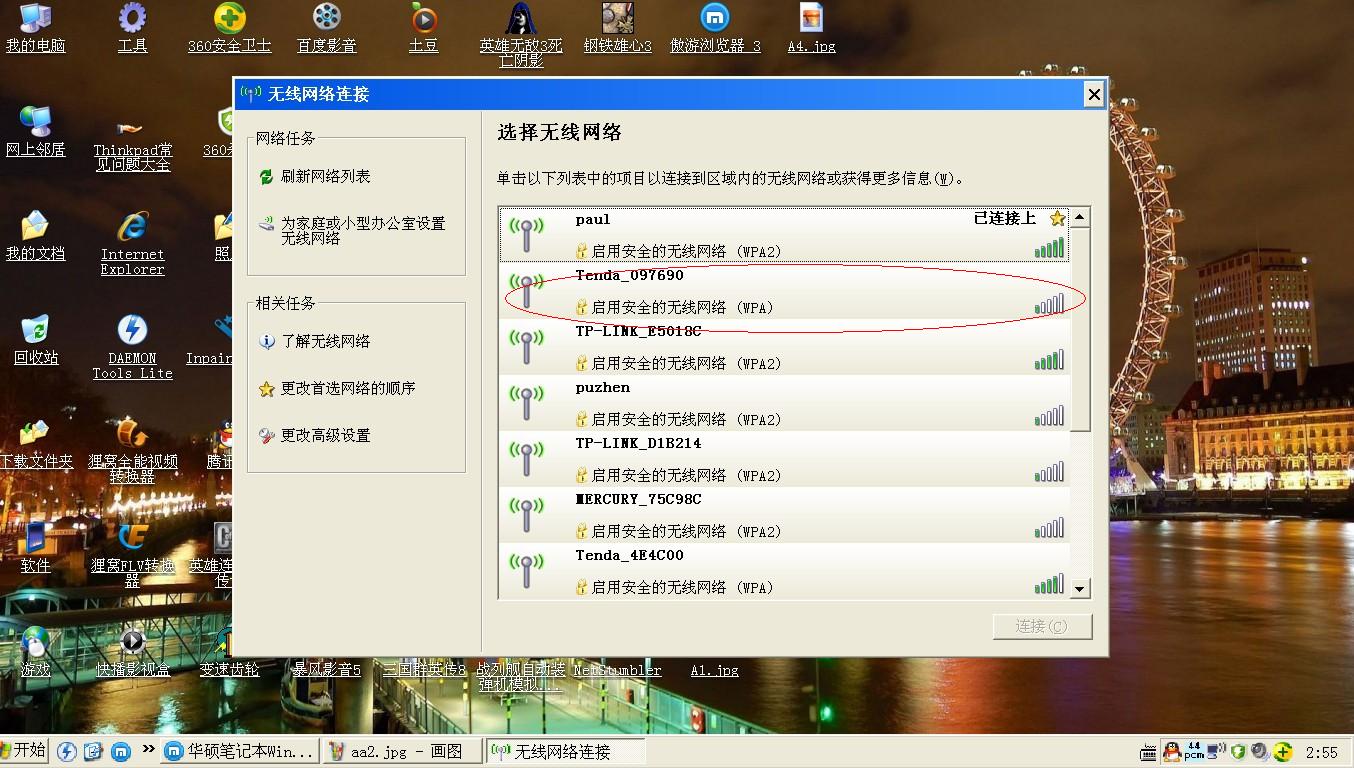Image resolution: width=1354 pixels, height=768 pixels.
Task: Click wireless network computer tray icon
Action: tap(1216, 751)
